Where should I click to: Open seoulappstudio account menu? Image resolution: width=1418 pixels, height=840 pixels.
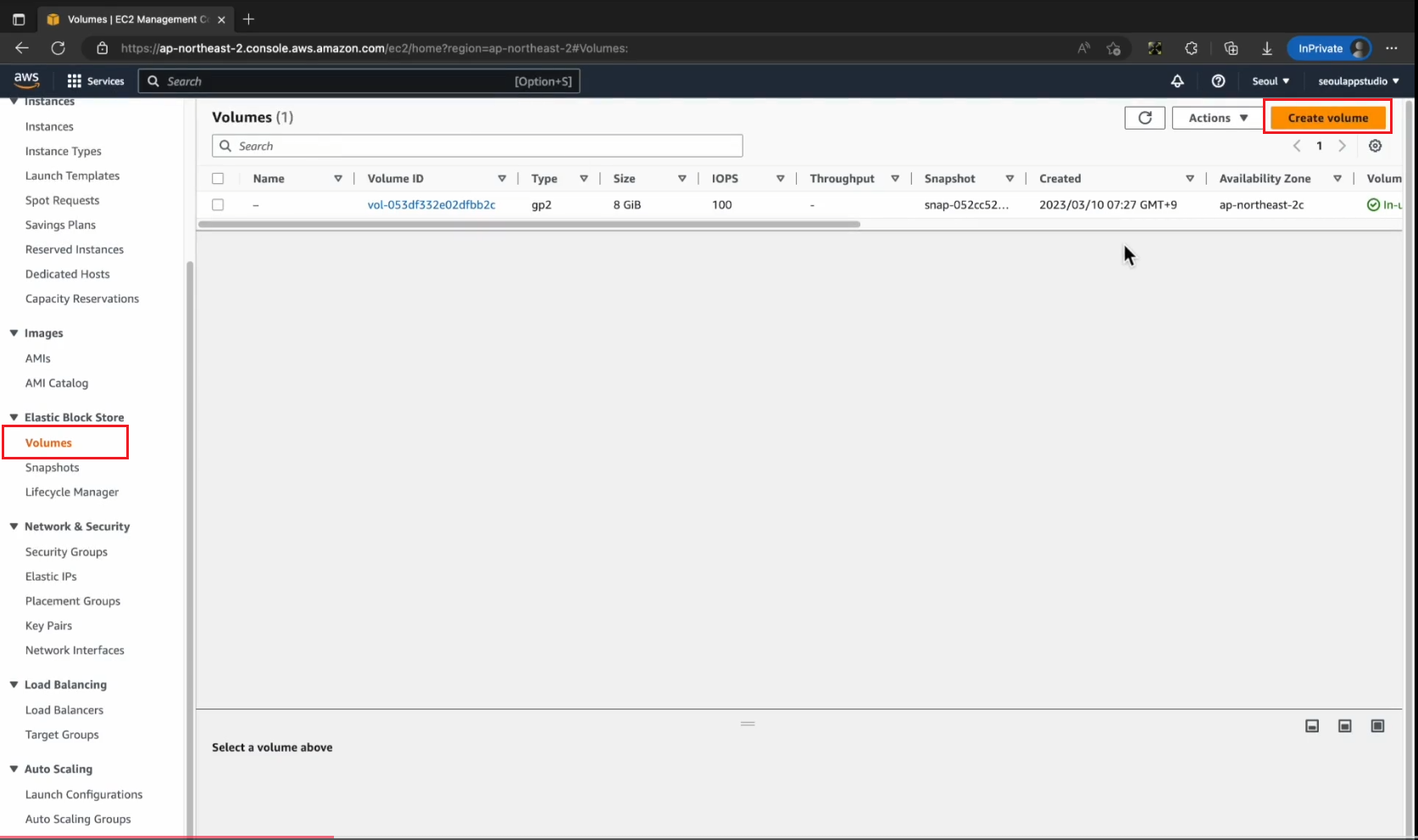click(x=1359, y=81)
